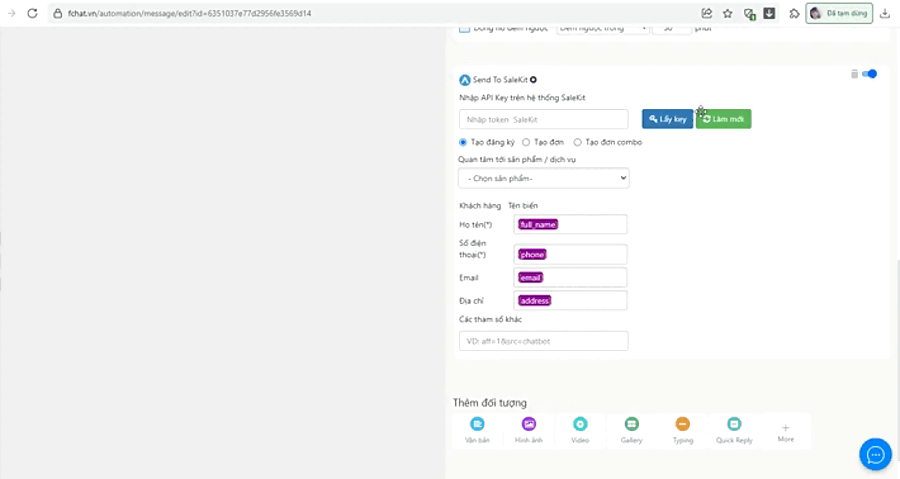Click the Các tham số khác field
The image size is (900, 479).
tap(544, 341)
